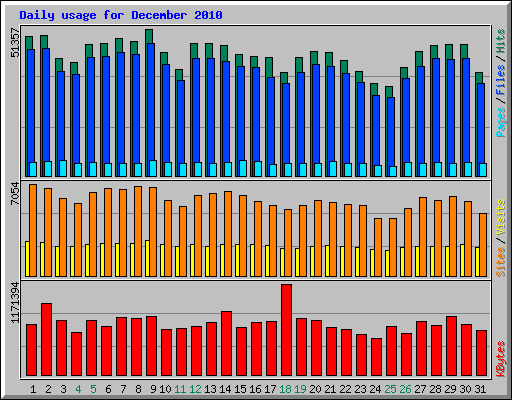Click day 2 on the x-axis
The width and height of the screenshot is (512, 400).
point(48,389)
